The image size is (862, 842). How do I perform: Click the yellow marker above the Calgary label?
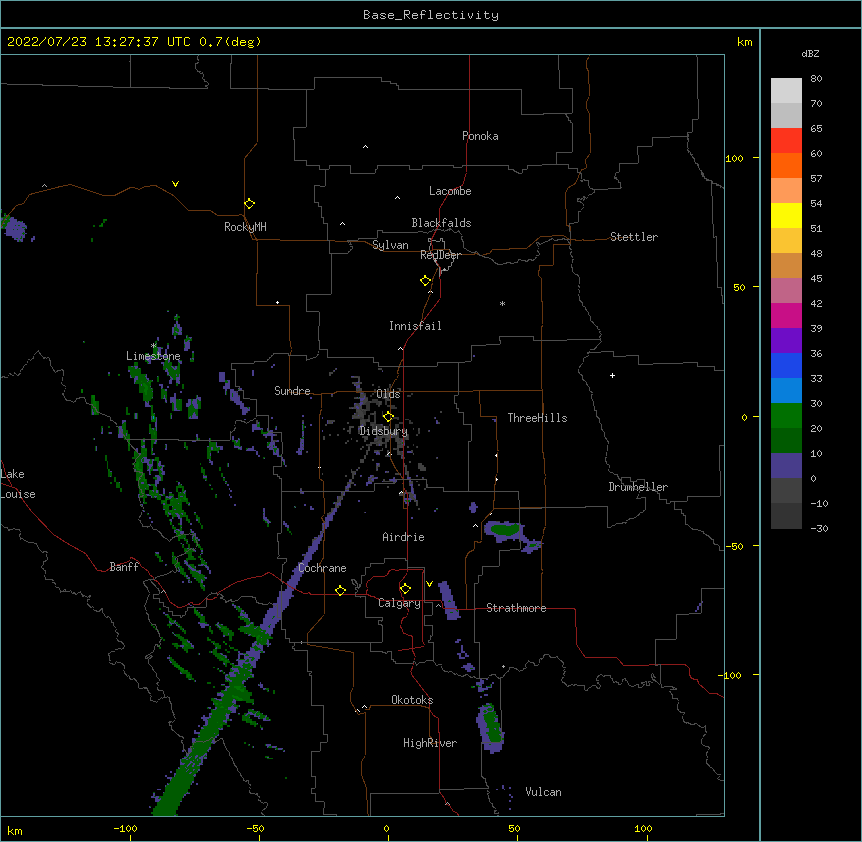pos(405,589)
